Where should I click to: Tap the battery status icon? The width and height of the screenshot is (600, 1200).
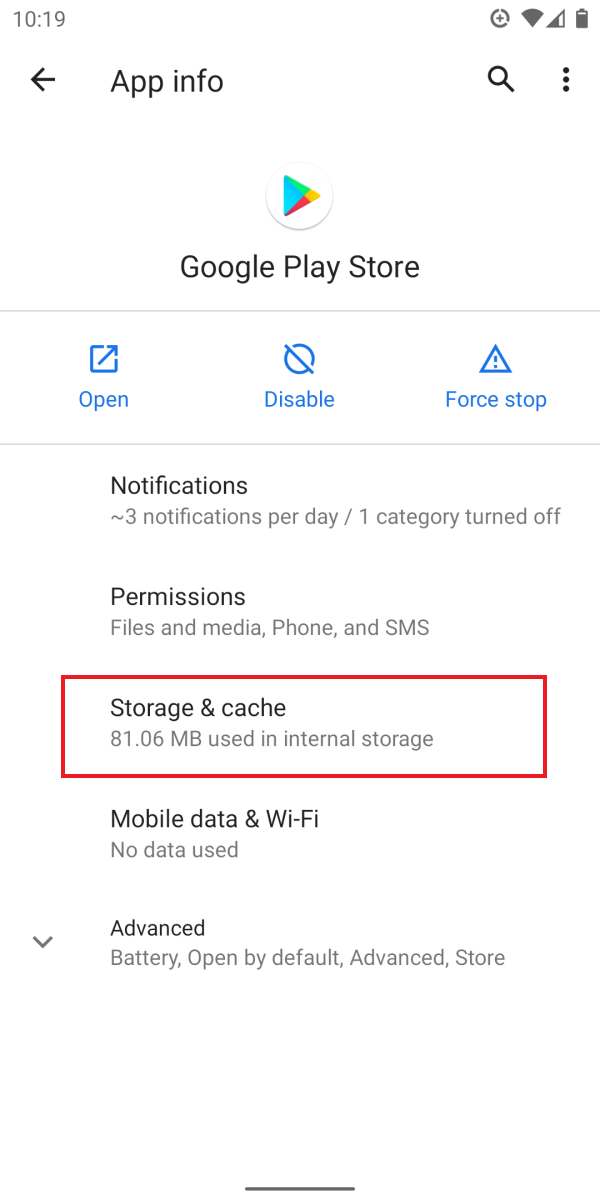click(584, 19)
